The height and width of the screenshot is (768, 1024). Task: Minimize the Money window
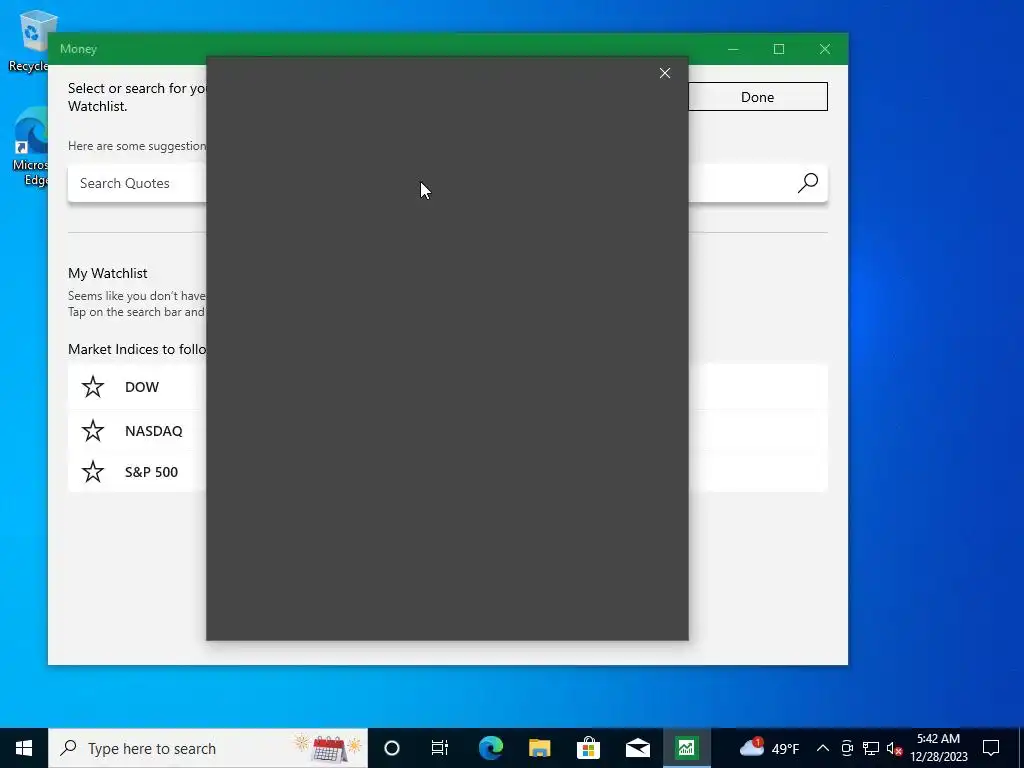(733, 49)
